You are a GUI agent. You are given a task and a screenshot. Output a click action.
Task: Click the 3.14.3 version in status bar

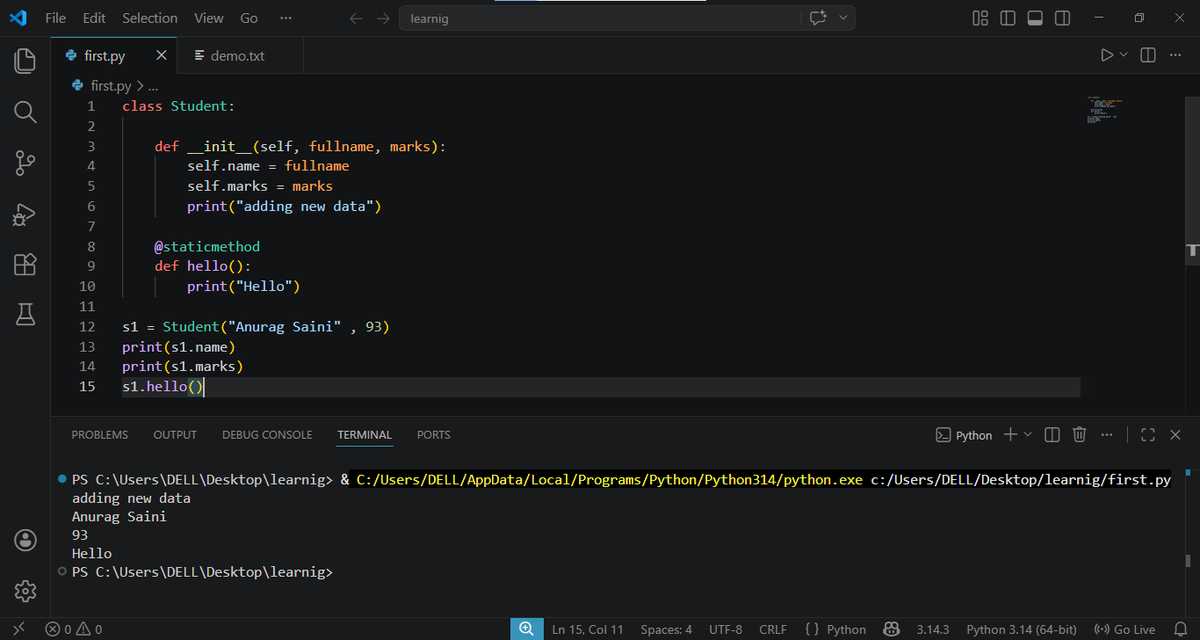tap(933, 629)
